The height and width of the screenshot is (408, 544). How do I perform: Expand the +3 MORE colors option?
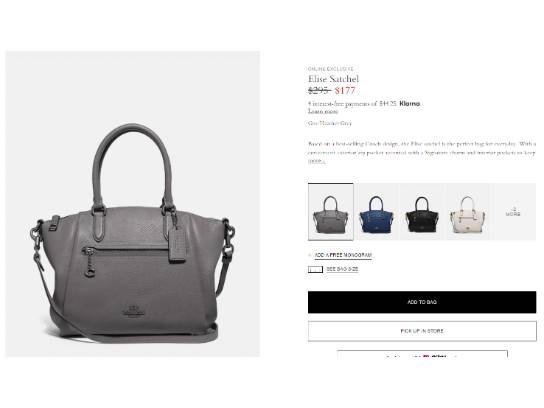tap(513, 212)
